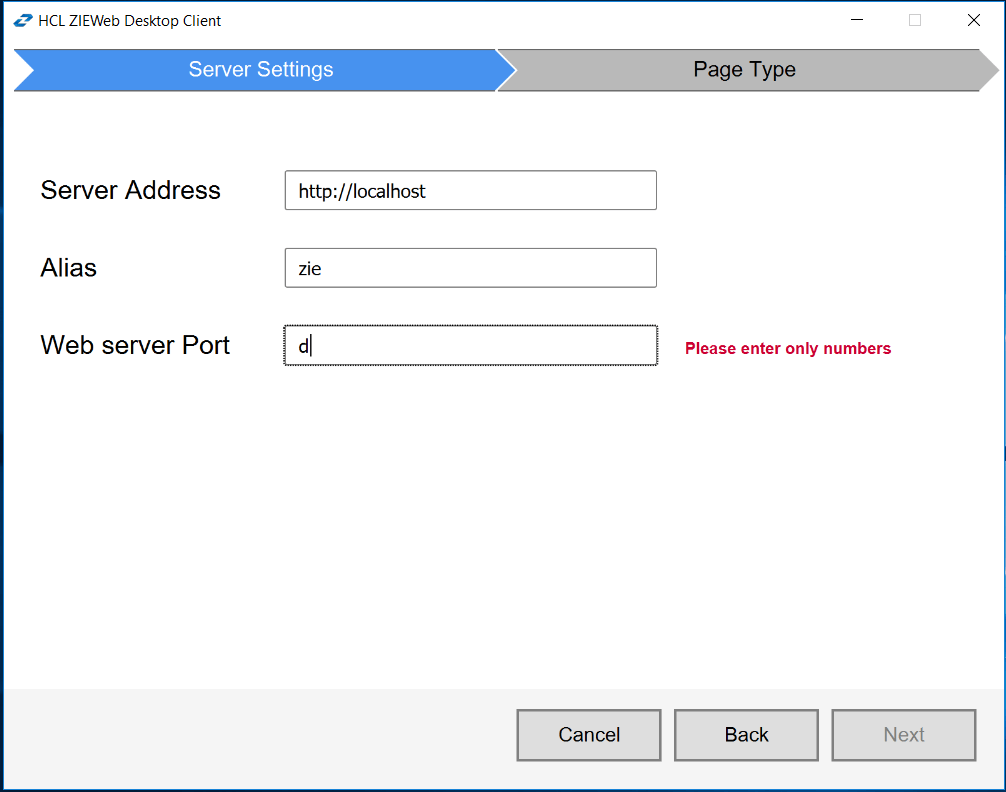The width and height of the screenshot is (1006, 792).
Task: Click the HCL ZIEWeb Desktop Client title text
Action: point(128,19)
